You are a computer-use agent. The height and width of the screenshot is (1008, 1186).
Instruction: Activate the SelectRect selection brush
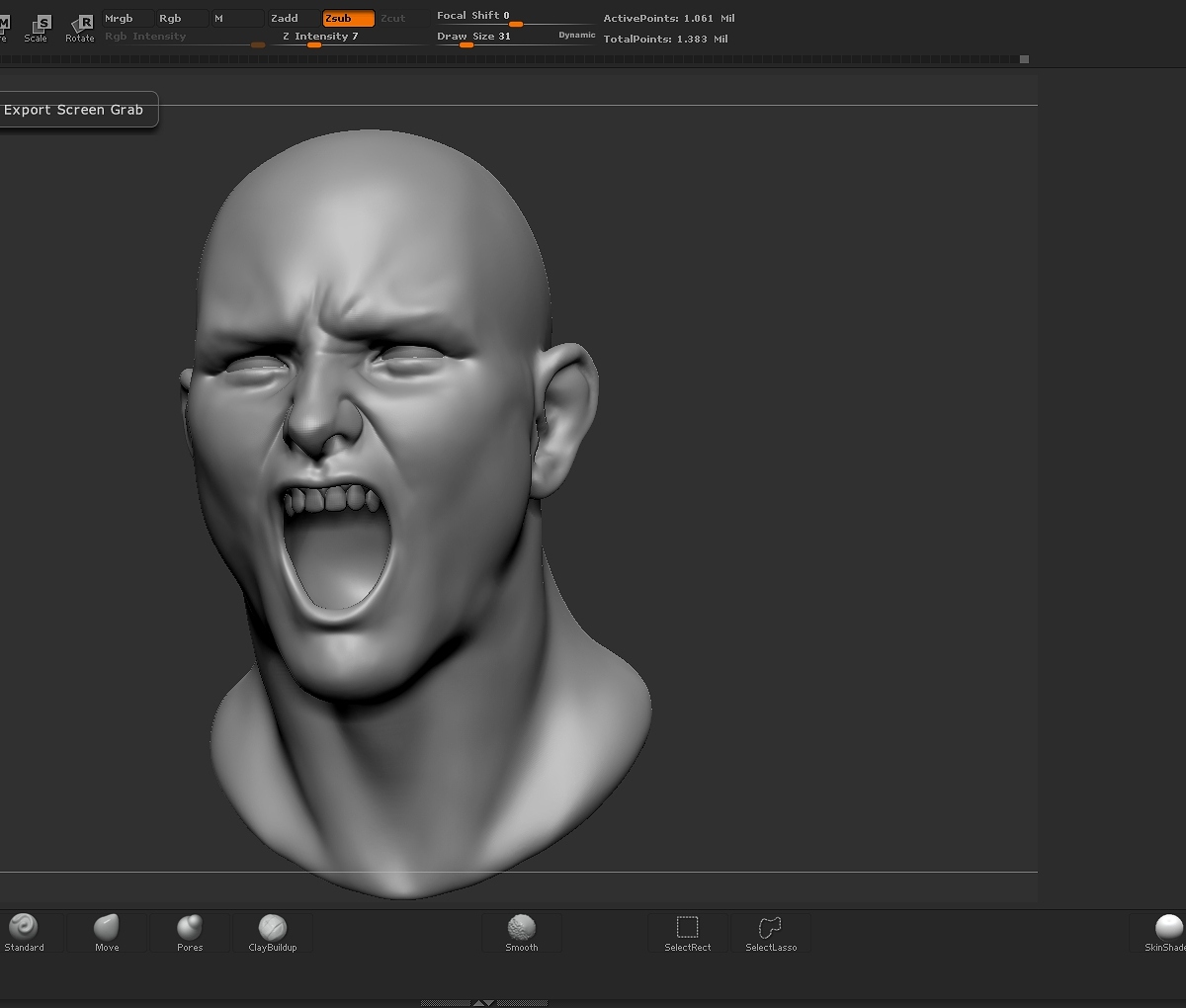point(688,933)
